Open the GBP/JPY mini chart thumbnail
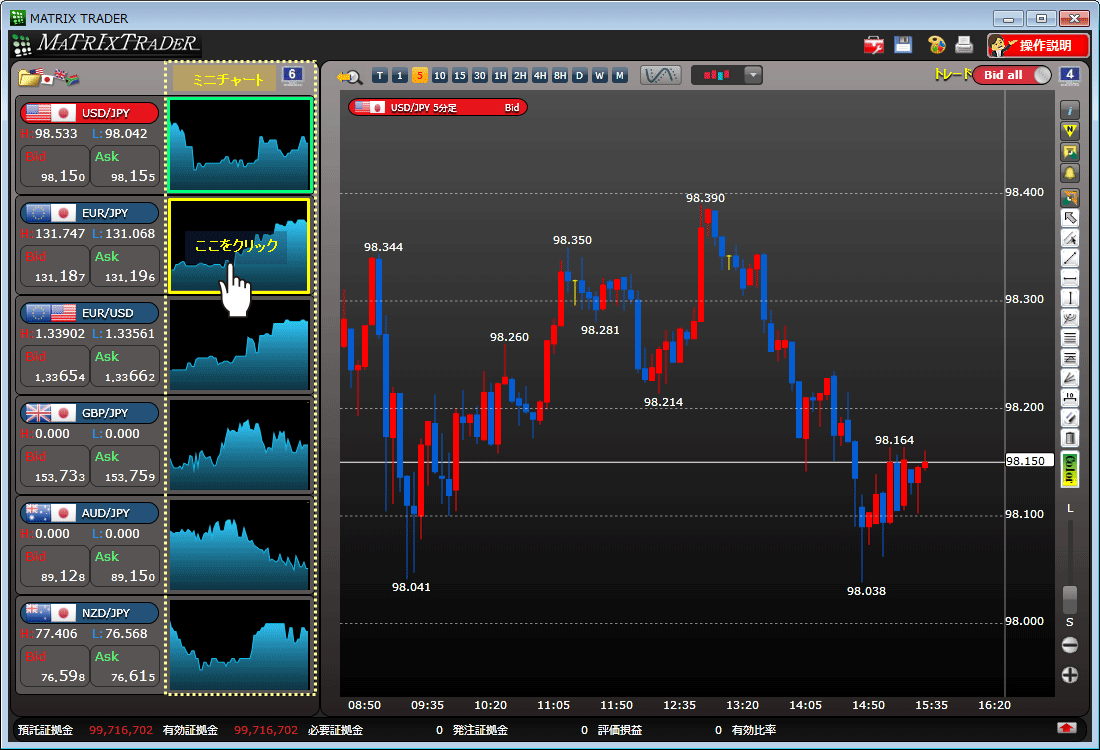 pyautogui.click(x=240, y=446)
